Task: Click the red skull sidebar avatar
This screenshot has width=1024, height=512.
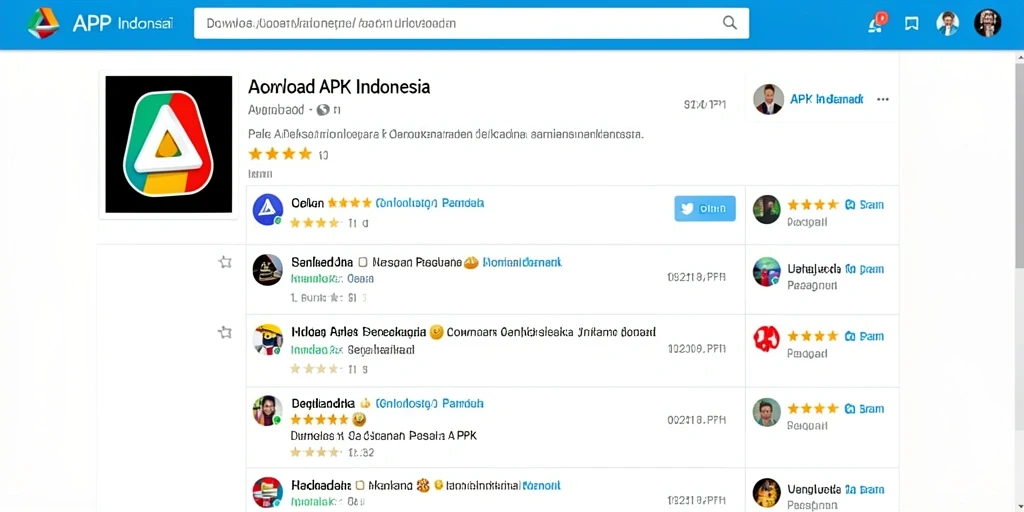Action: [x=767, y=339]
